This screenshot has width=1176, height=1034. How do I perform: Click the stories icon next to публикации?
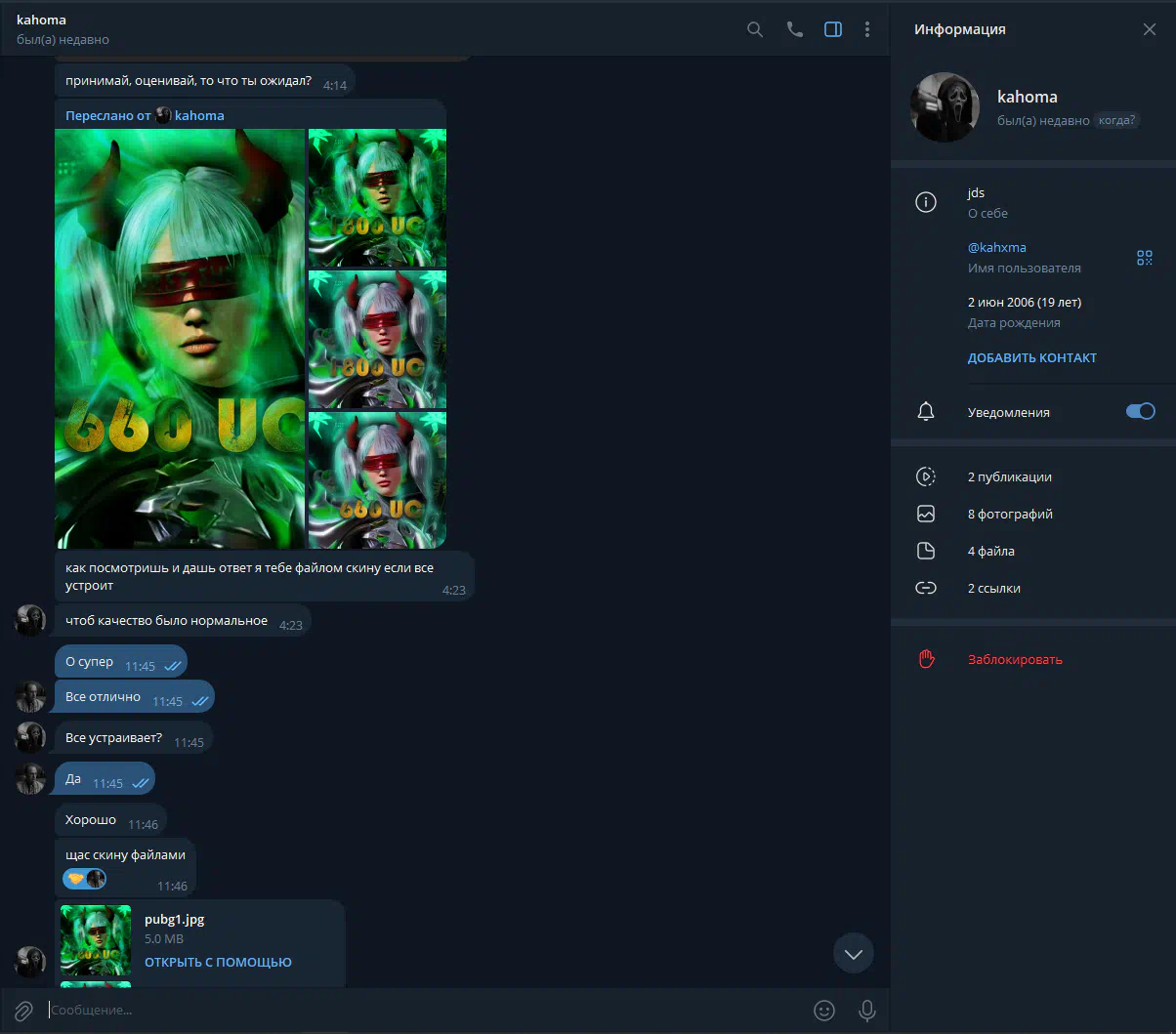(x=926, y=476)
